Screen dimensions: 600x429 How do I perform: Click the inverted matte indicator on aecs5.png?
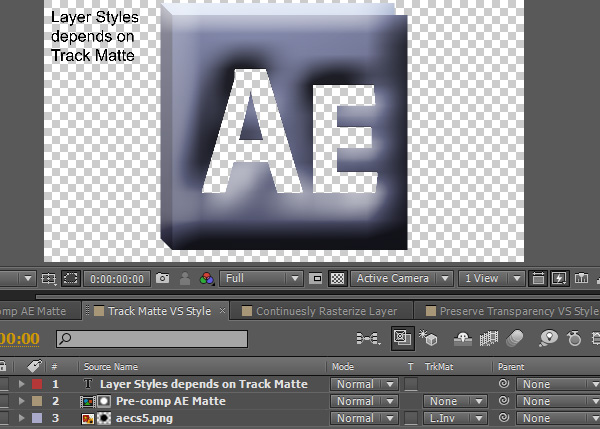(104, 418)
